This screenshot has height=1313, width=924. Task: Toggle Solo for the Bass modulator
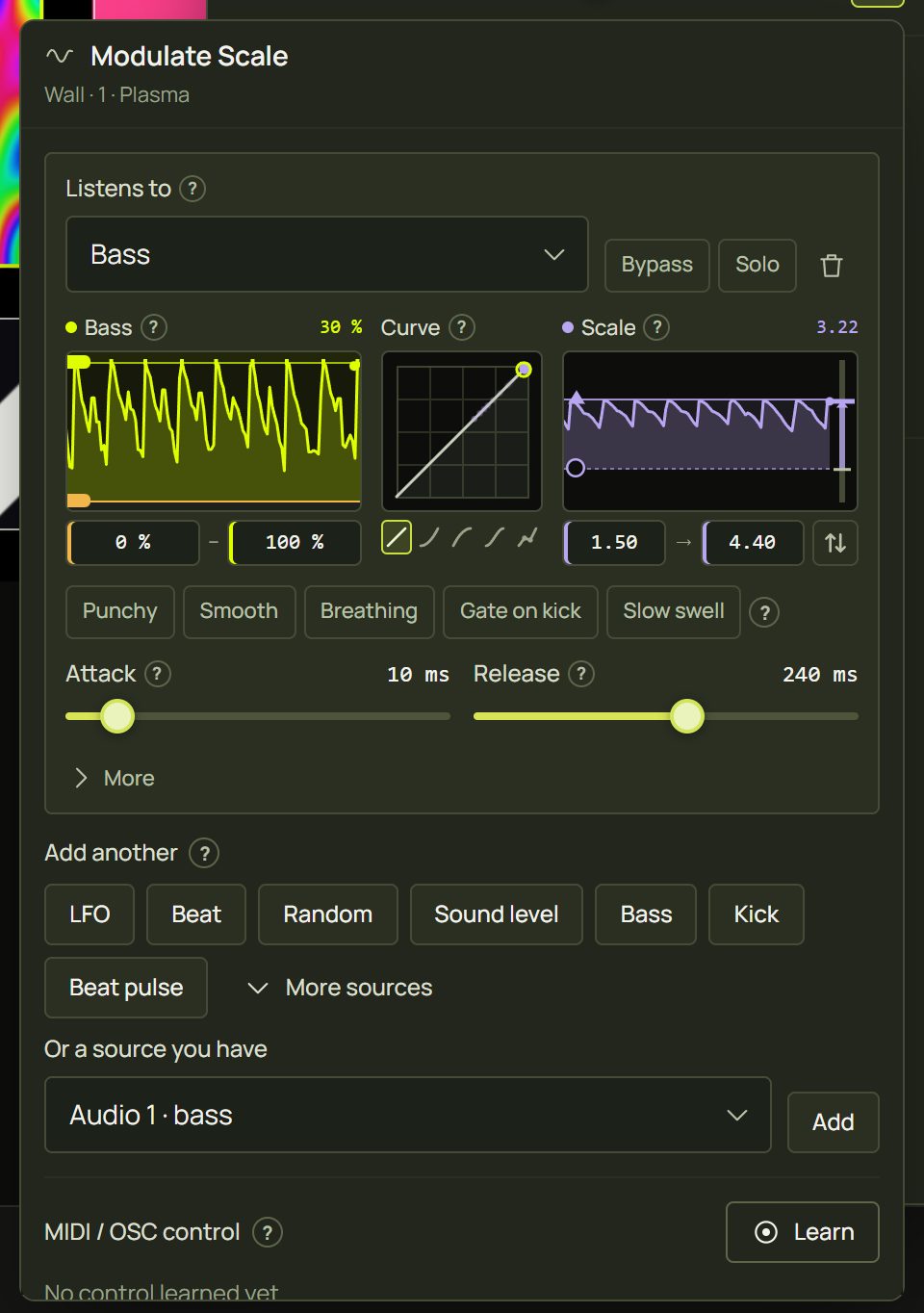(x=757, y=265)
